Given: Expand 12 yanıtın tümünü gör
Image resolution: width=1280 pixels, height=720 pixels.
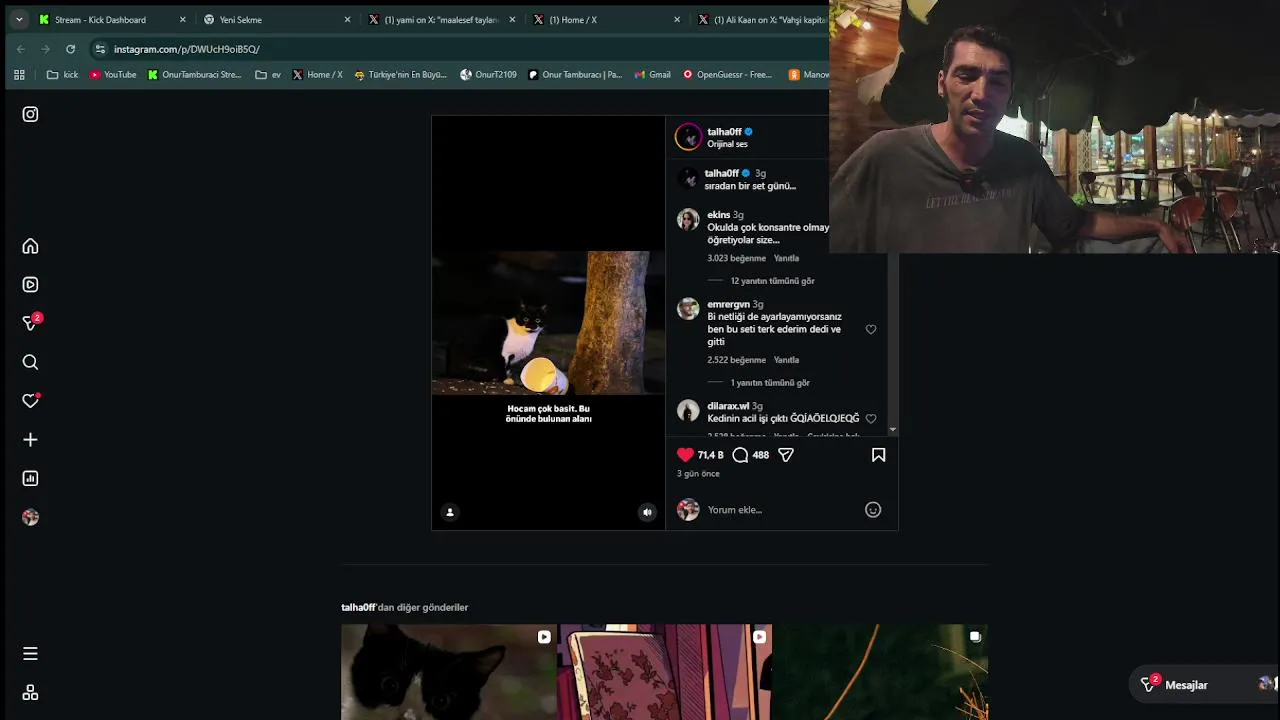Looking at the screenshot, I should (772, 281).
